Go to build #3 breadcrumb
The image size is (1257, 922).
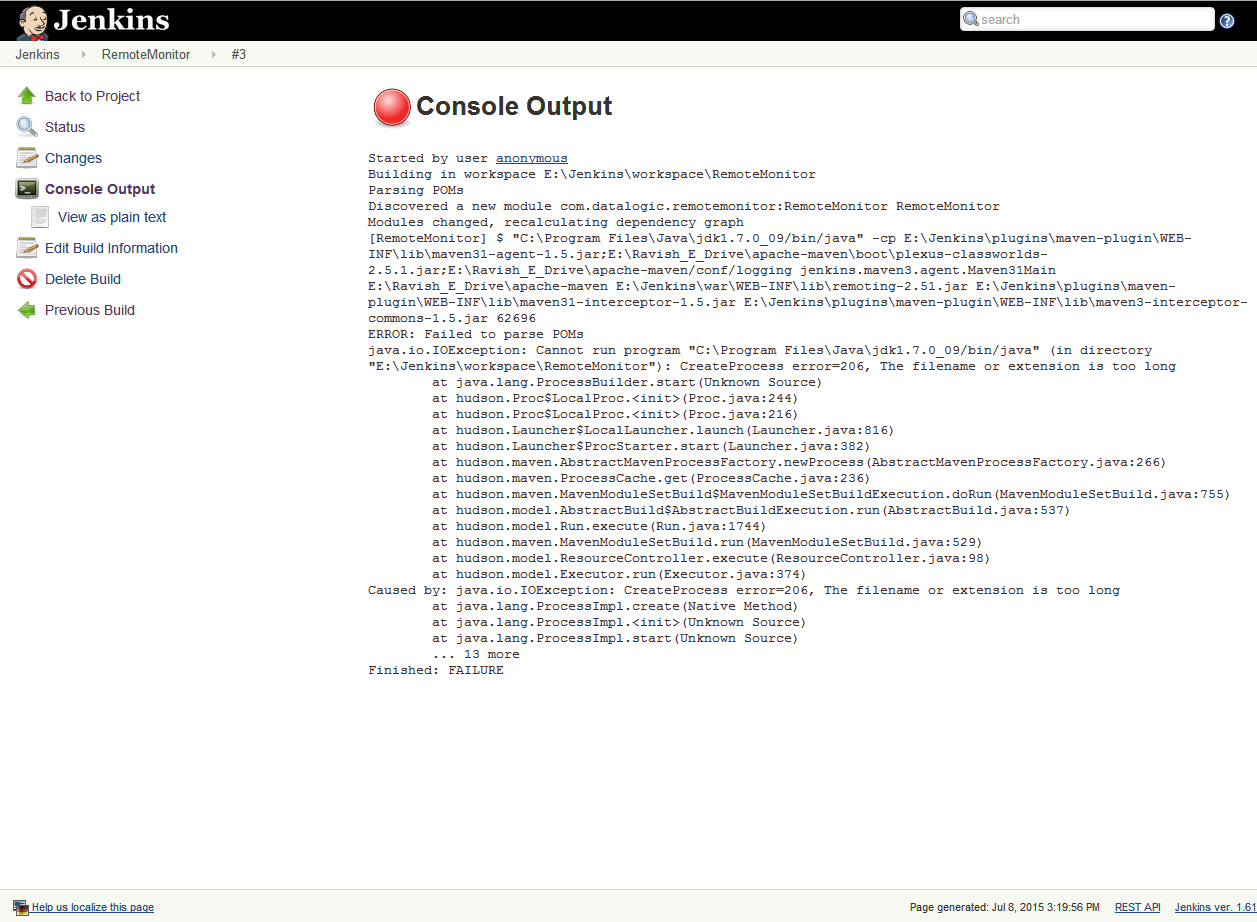239,55
